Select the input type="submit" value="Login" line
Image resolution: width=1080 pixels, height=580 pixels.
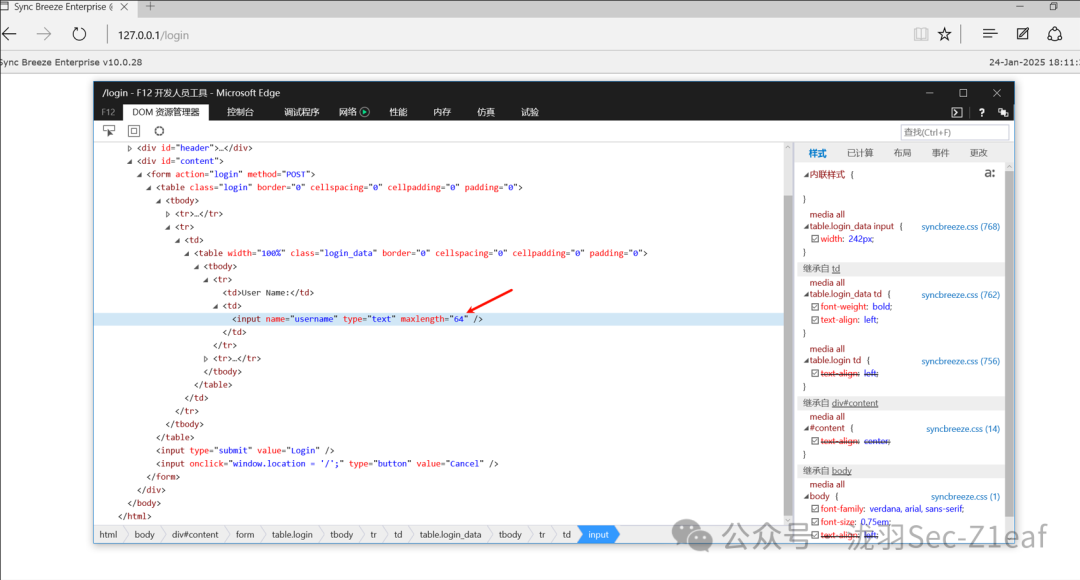(245, 450)
